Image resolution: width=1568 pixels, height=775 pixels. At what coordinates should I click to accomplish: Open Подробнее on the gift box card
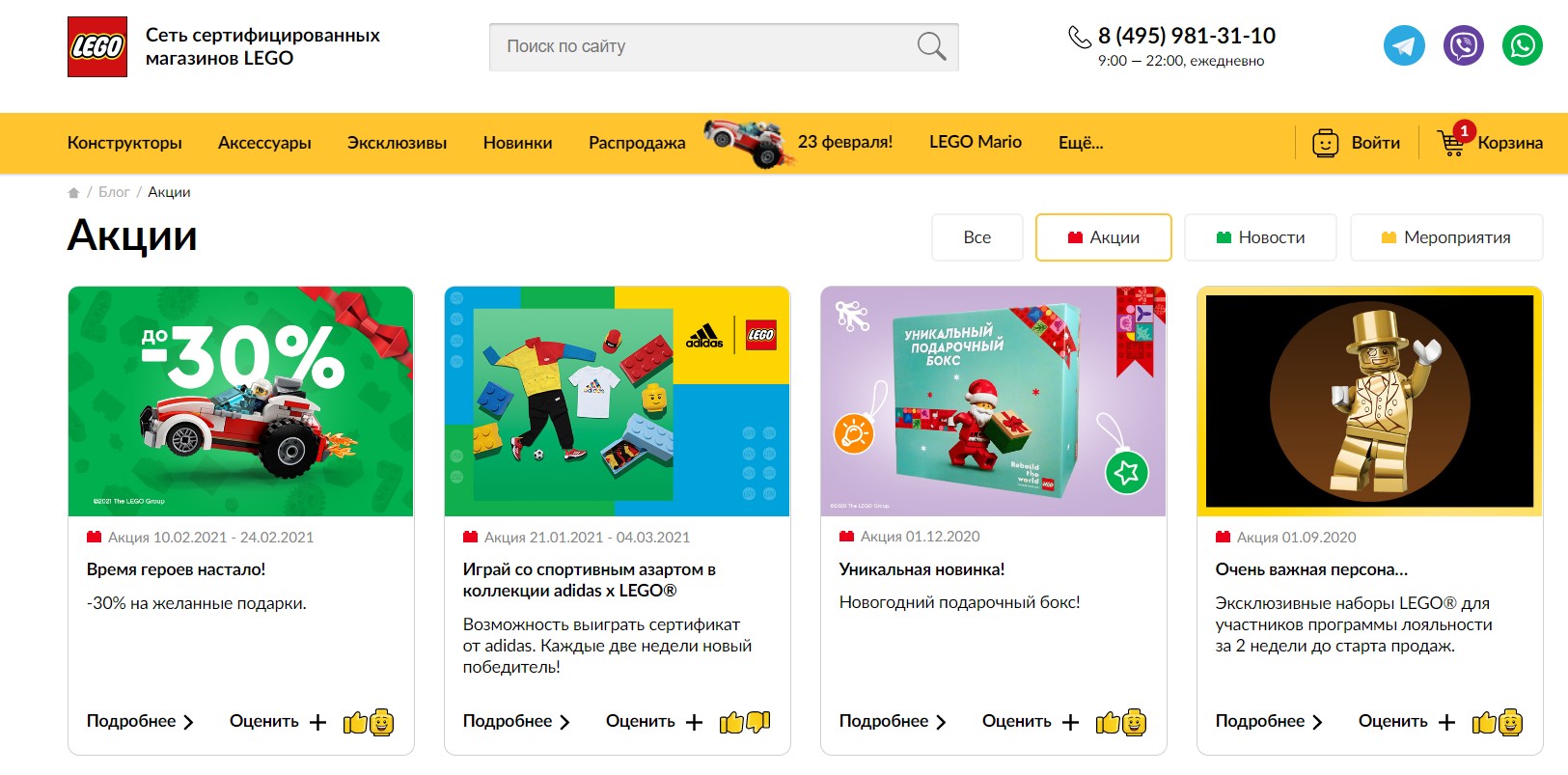[x=893, y=721]
